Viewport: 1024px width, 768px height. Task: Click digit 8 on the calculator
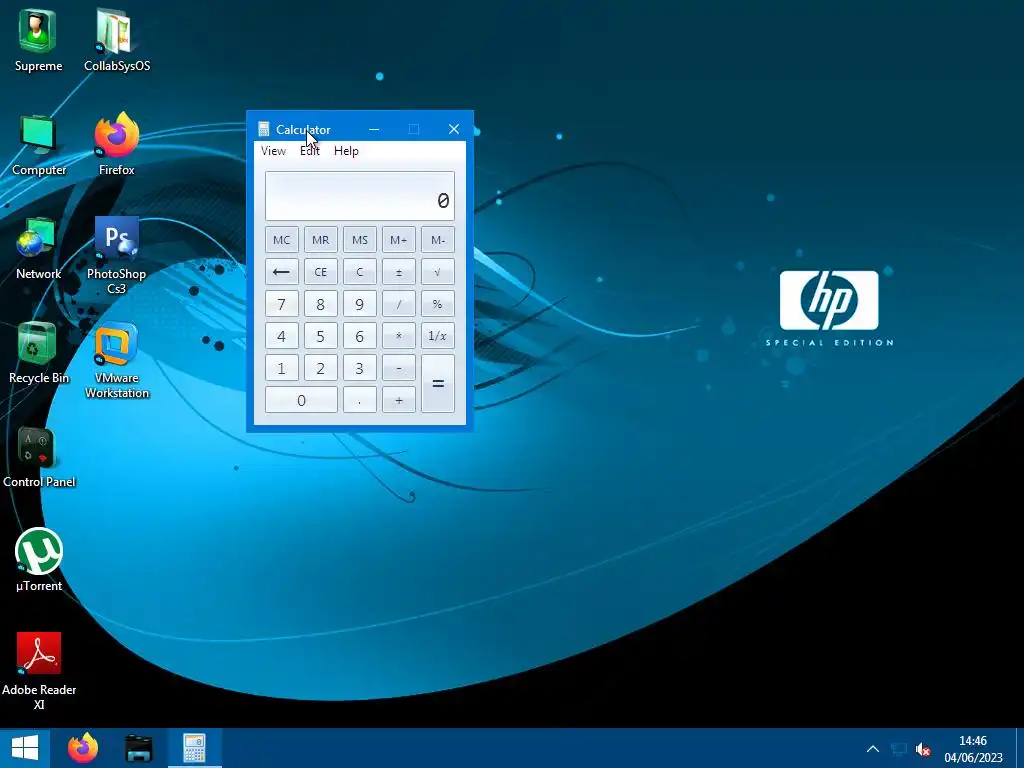click(321, 304)
